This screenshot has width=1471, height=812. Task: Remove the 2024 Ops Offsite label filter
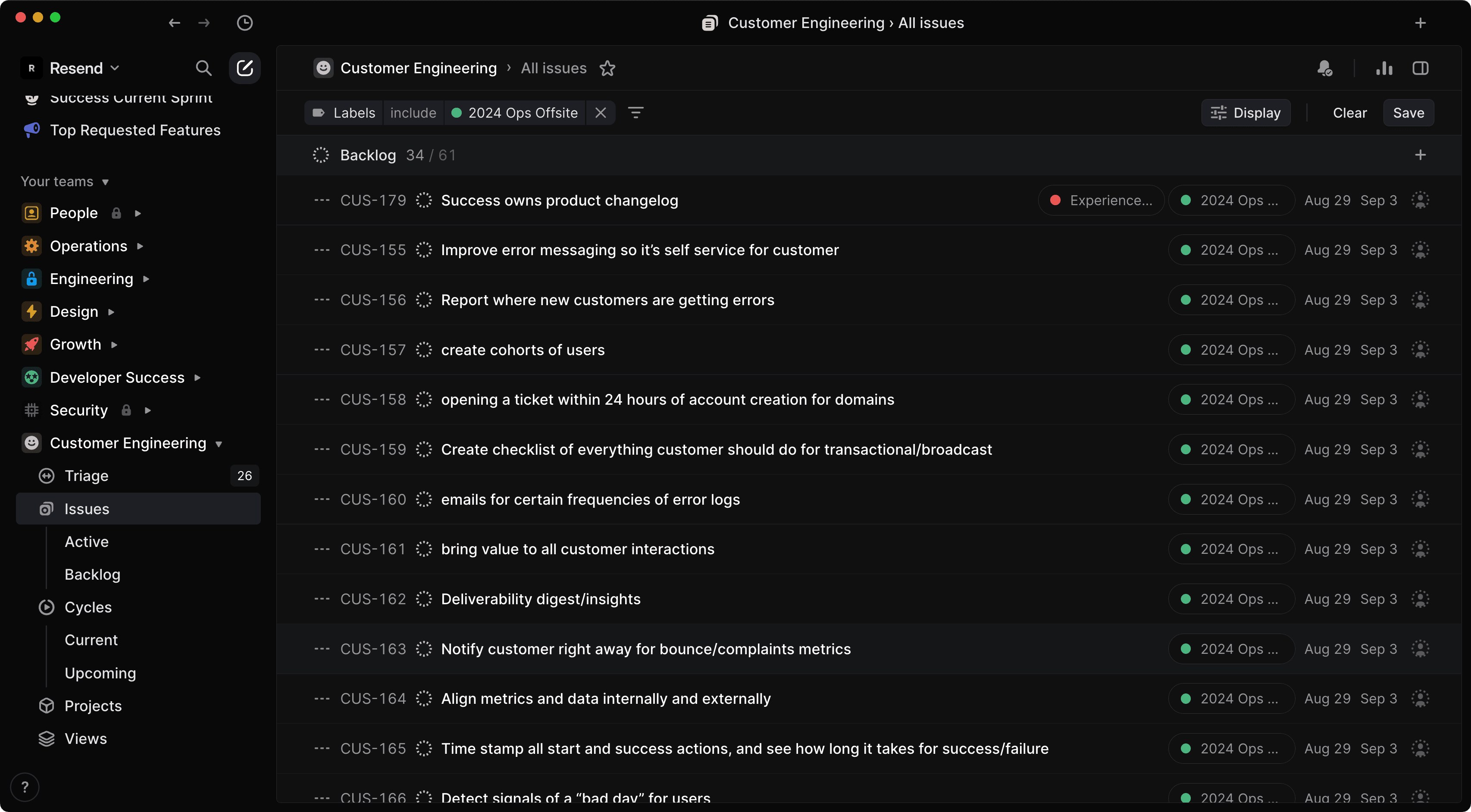(600, 112)
